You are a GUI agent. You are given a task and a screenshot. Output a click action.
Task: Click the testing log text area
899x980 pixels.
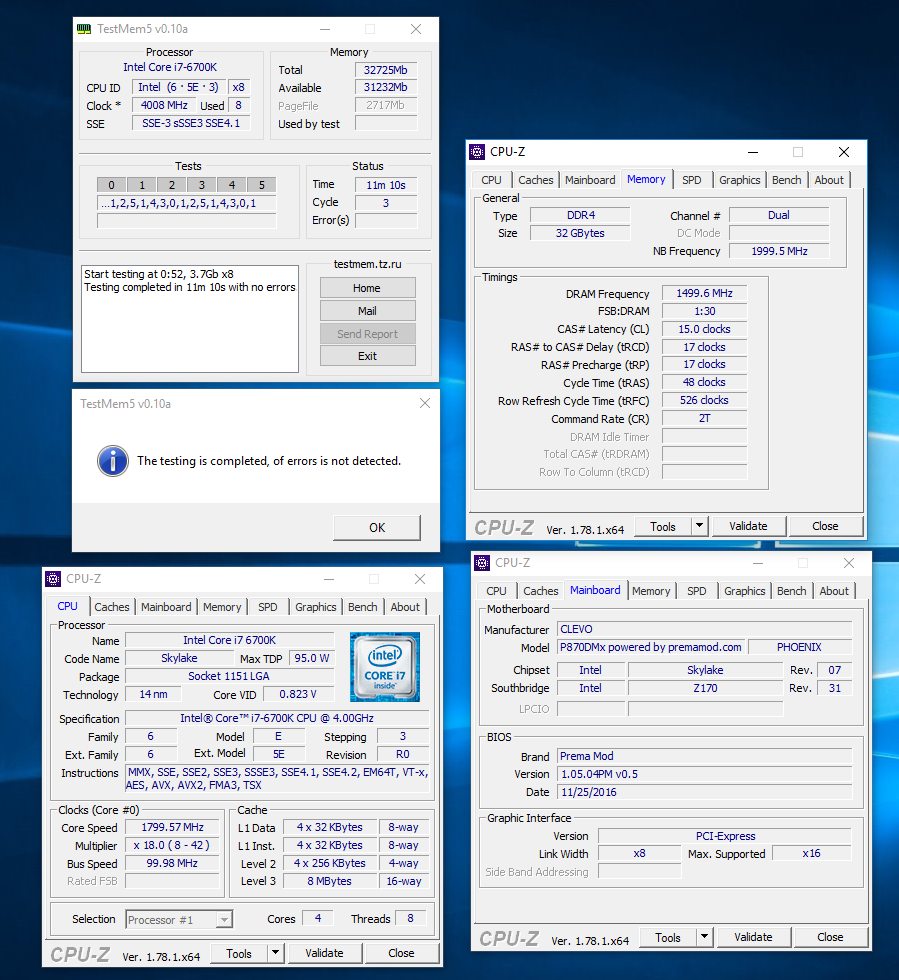point(190,319)
